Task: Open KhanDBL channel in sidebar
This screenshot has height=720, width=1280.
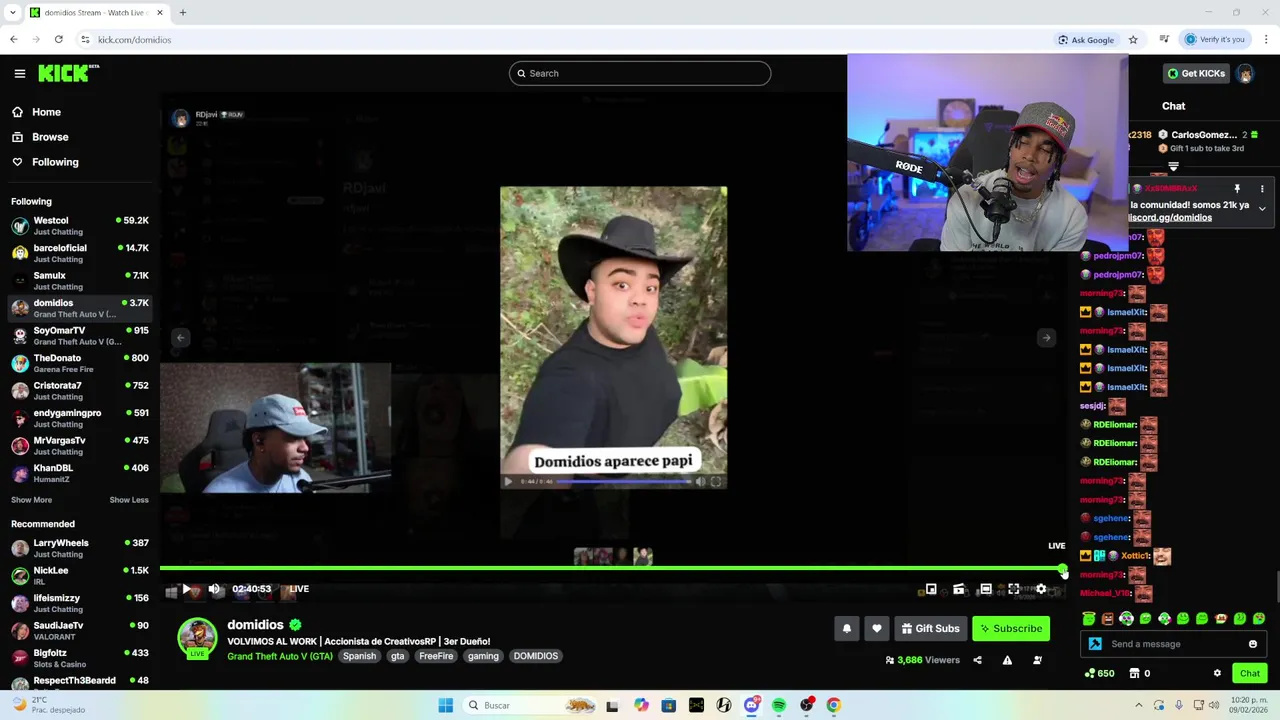Action: point(80,473)
